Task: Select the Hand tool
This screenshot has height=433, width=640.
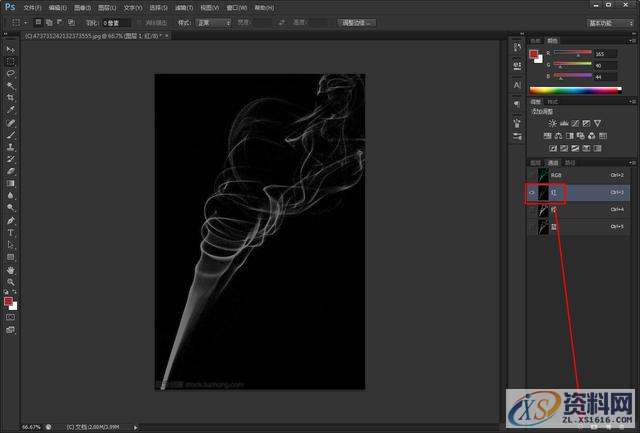Action: 11,270
